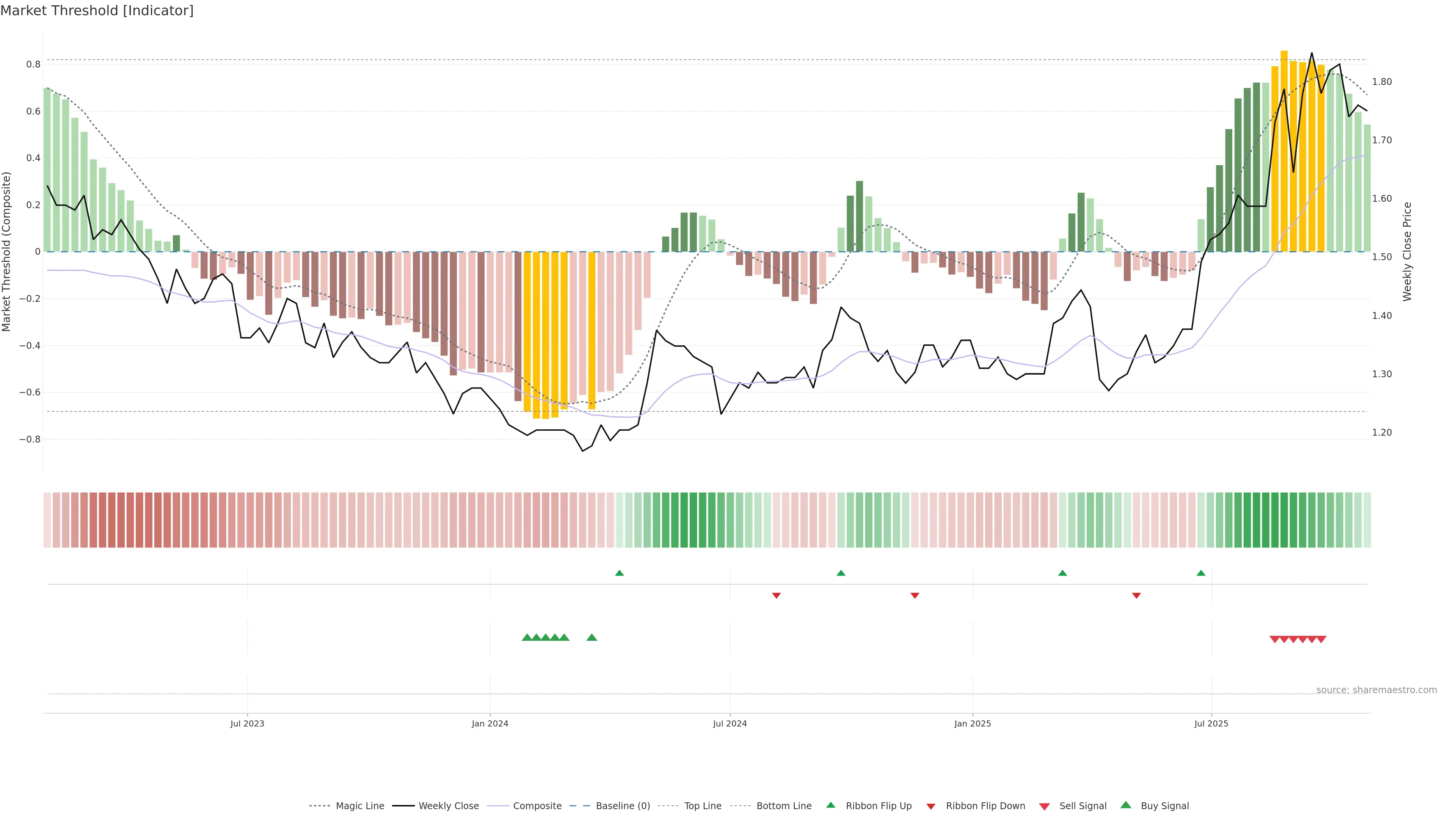Click the Sell Signal legend icon
Screen dimensions: 1456x819
point(1044,806)
